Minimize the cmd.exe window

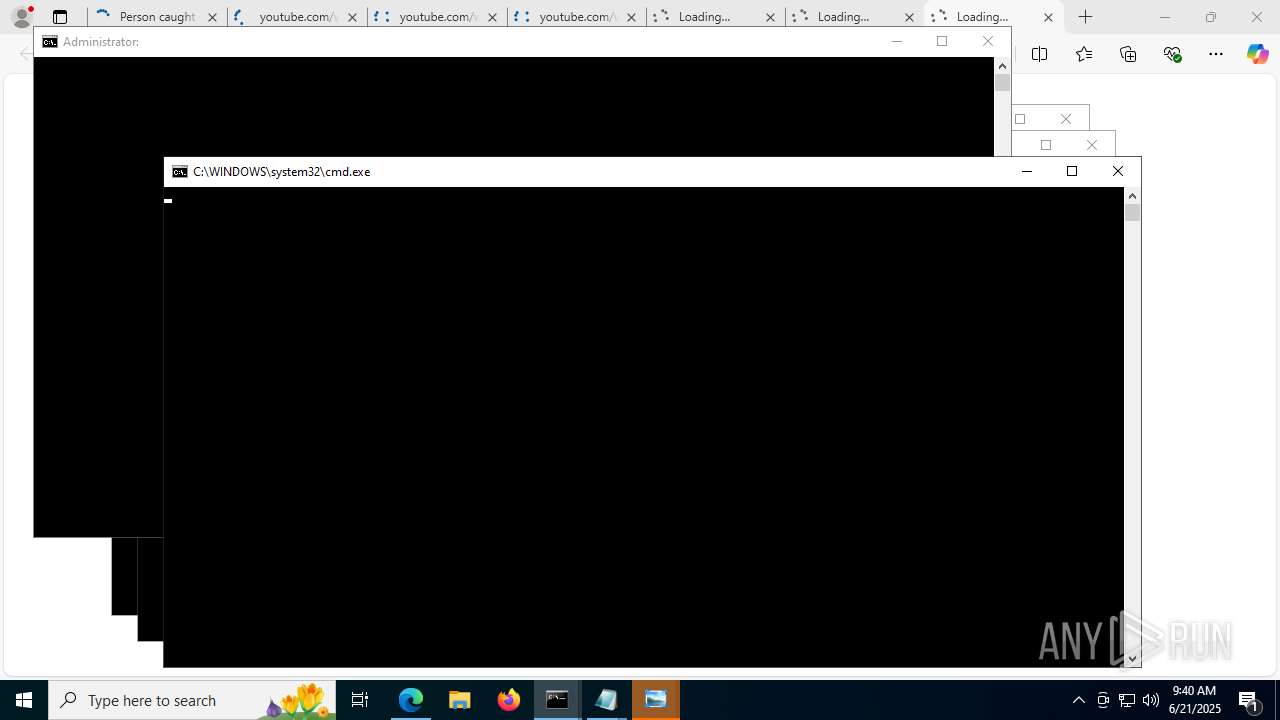coord(1026,172)
